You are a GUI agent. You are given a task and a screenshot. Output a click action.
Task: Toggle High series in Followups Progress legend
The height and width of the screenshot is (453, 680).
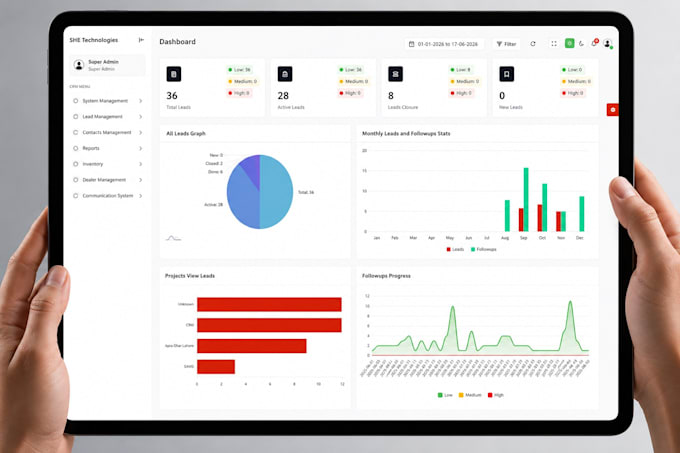[x=496, y=395]
